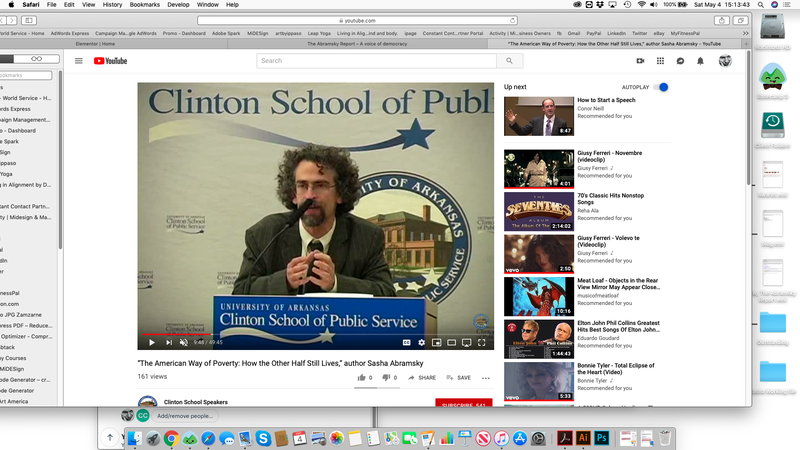
Task: Click the Safari share button
Action: pyautogui.click(x=721, y=20)
